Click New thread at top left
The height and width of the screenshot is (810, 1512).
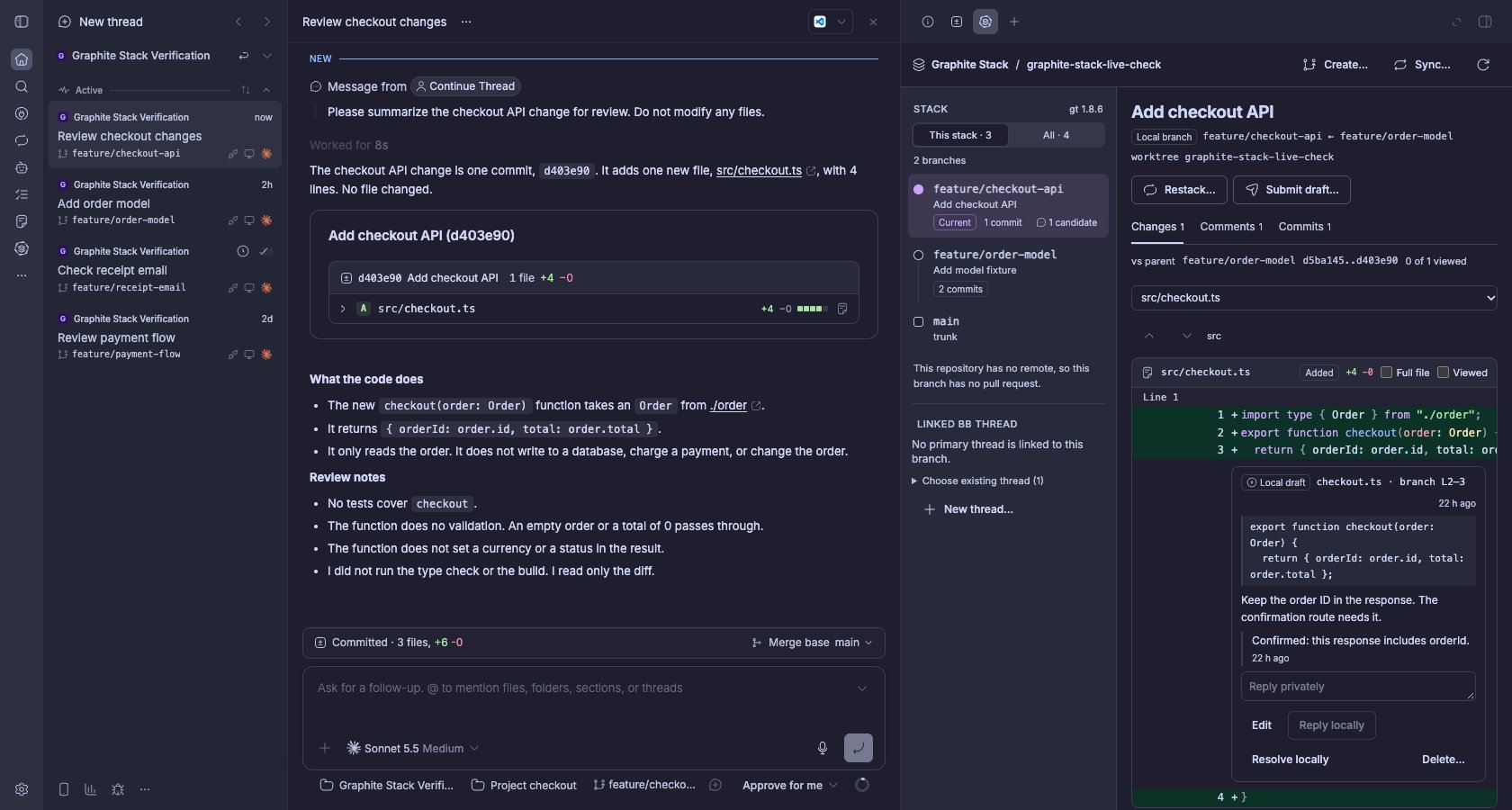point(100,22)
